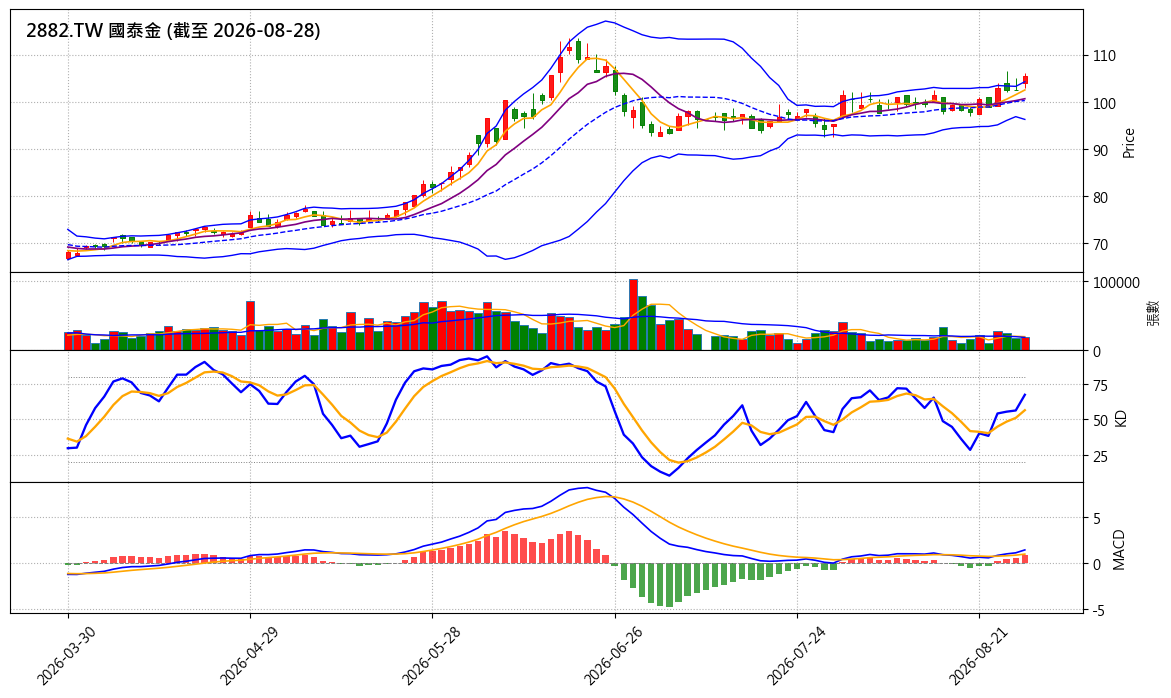Click the 張數 volume axis label

click(x=1153, y=312)
